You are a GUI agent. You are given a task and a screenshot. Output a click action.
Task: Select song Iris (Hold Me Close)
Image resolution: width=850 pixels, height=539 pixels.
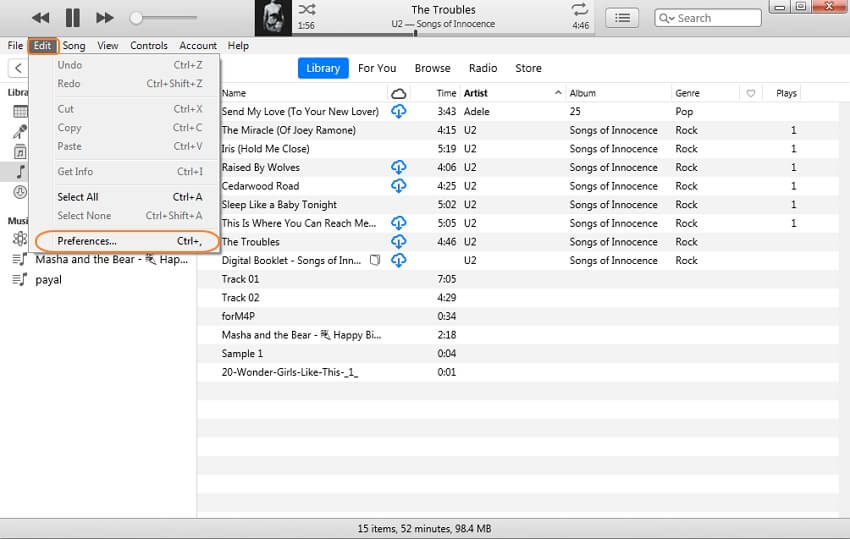click(265, 149)
